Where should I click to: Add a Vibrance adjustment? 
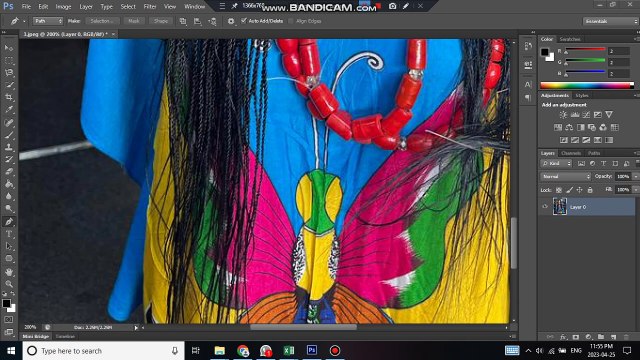[609, 115]
